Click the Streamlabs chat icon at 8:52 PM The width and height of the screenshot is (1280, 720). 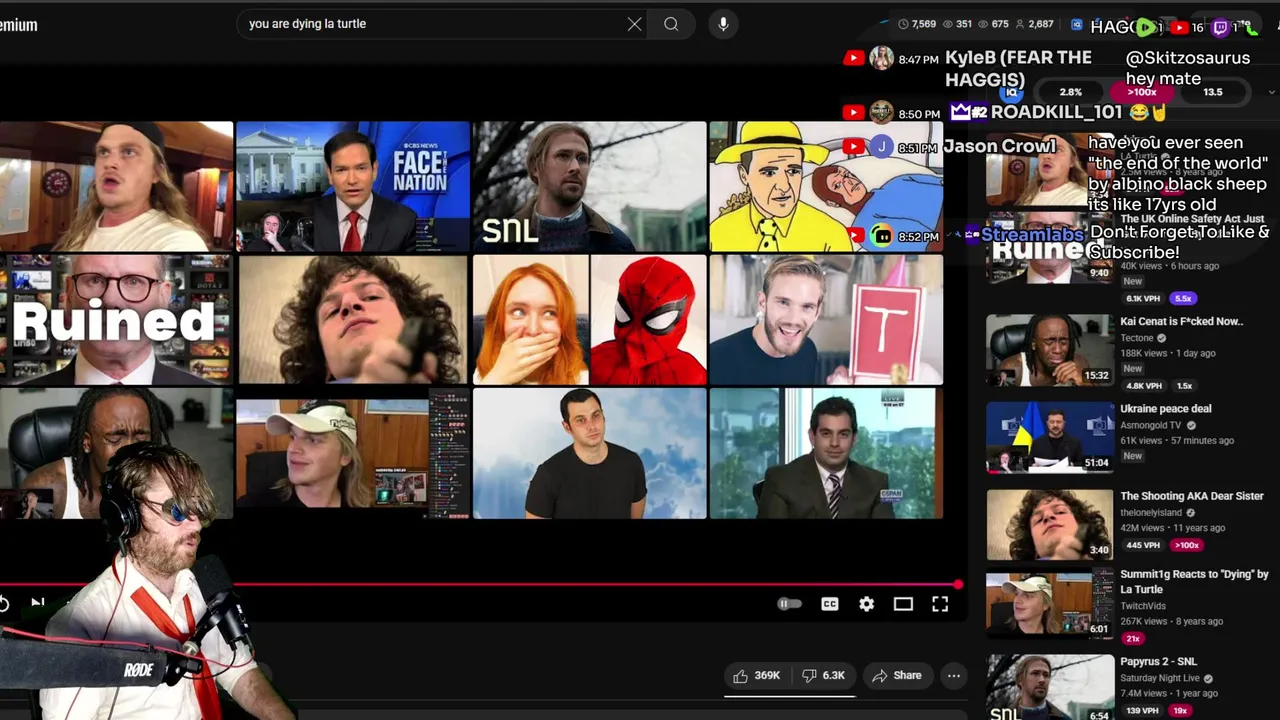[x=882, y=236]
